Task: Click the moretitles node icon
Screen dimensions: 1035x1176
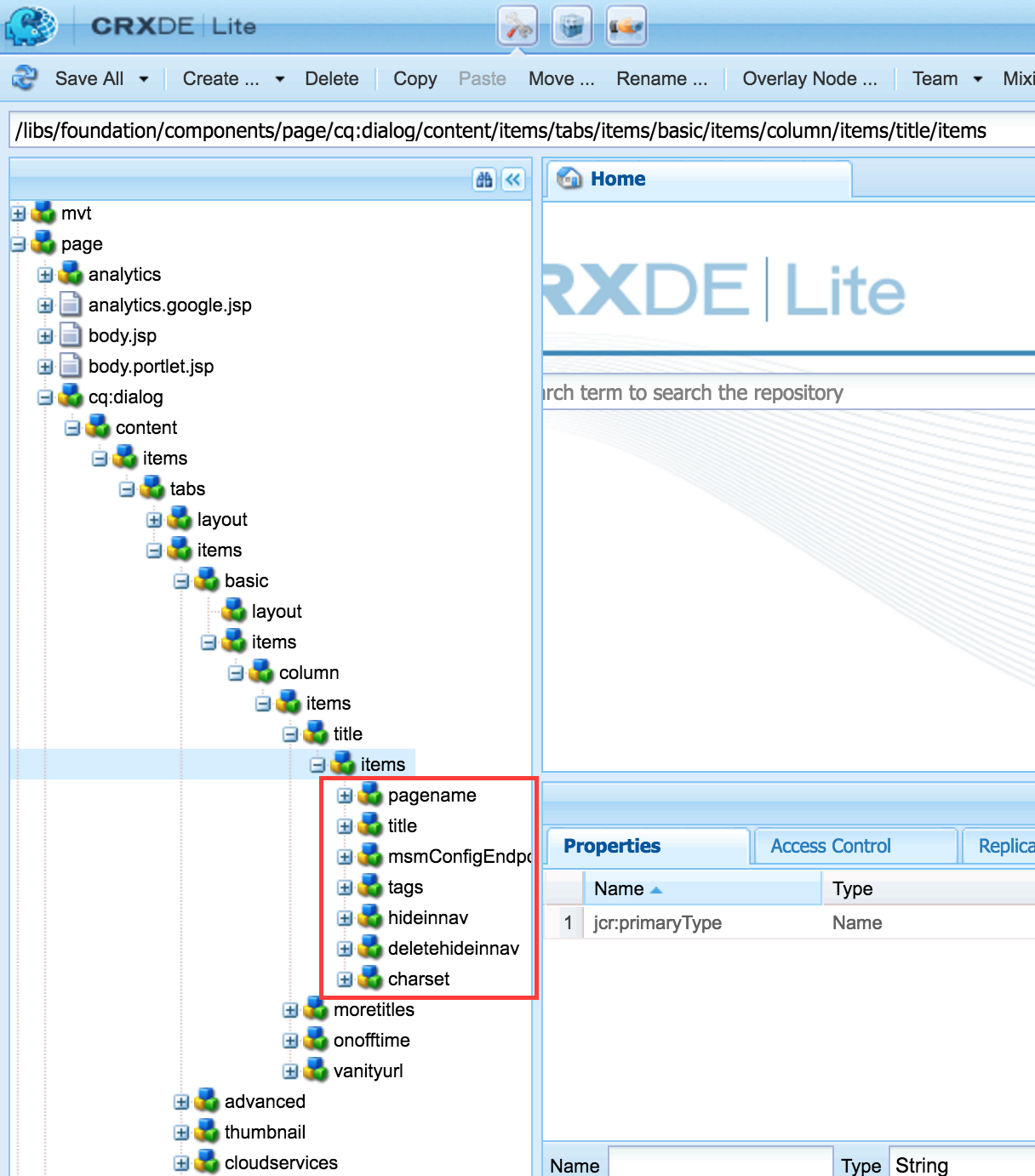Action: (316, 1009)
